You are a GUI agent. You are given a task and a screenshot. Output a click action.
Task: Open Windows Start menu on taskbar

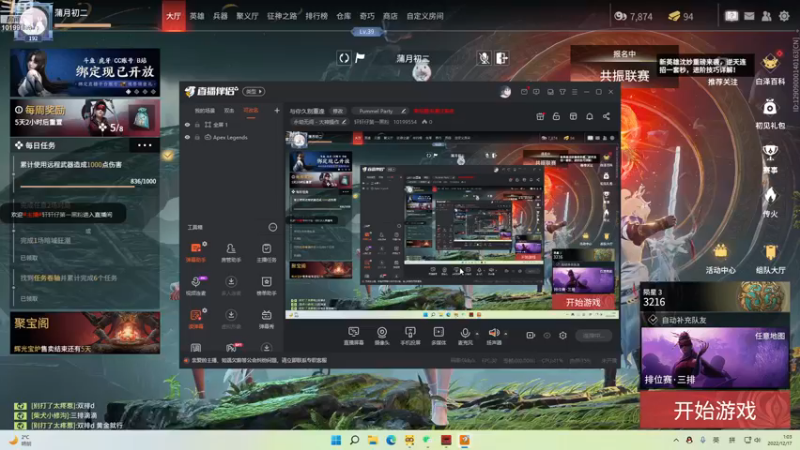click(336, 440)
